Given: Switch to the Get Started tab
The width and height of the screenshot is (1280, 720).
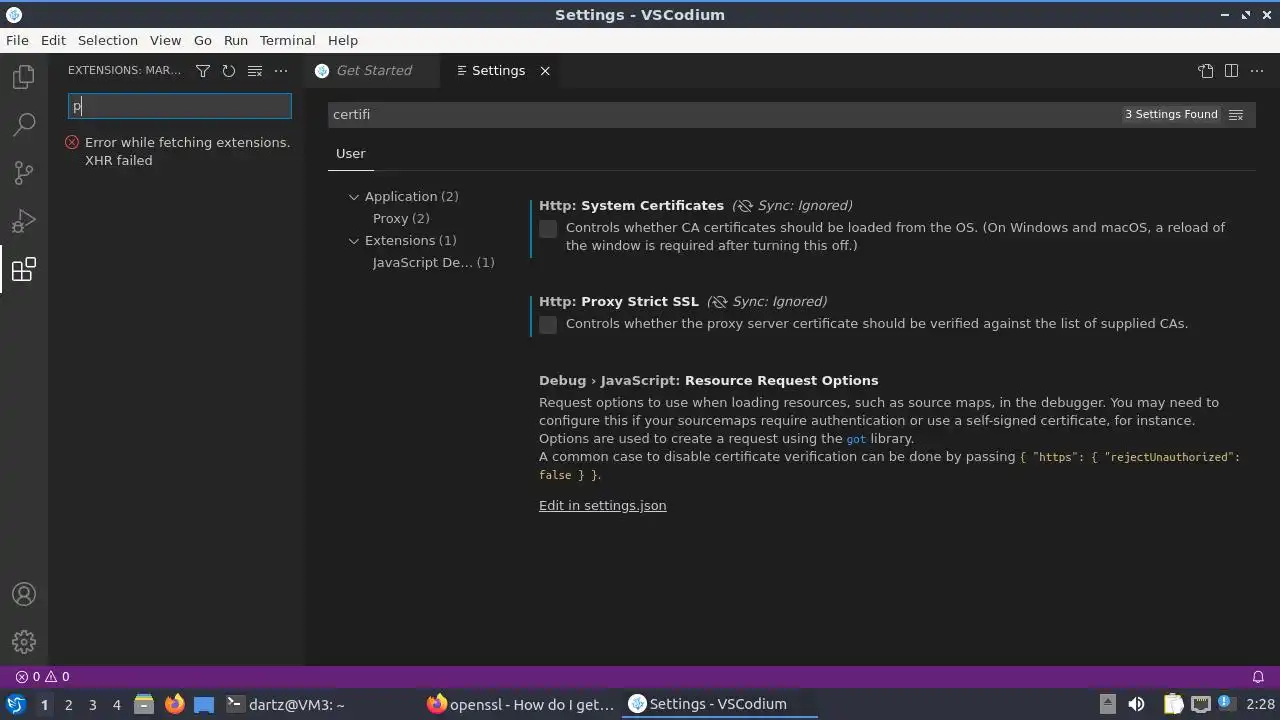Looking at the screenshot, I should pos(374,71).
